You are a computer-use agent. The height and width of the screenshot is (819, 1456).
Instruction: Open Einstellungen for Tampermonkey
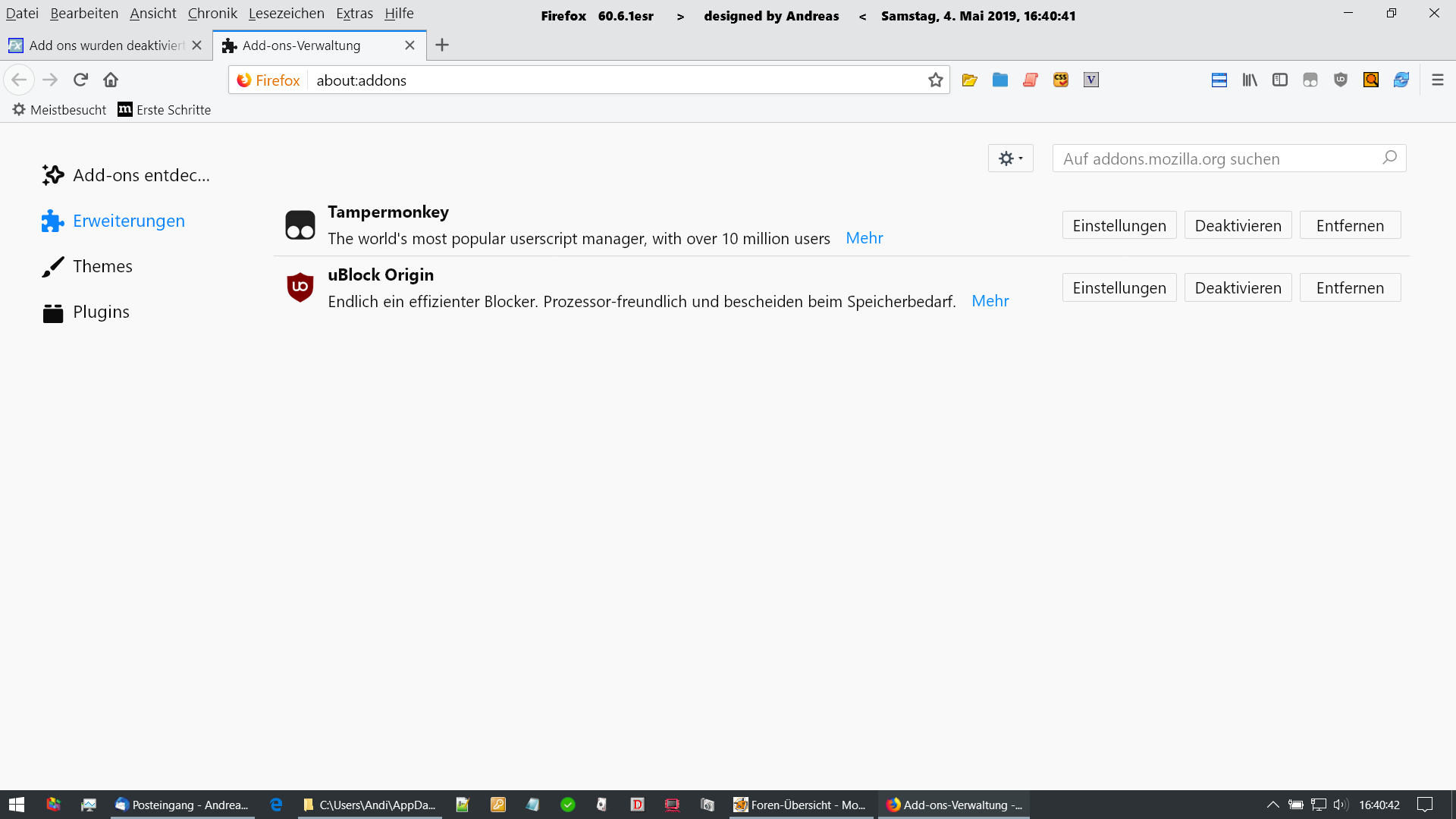pyautogui.click(x=1119, y=226)
